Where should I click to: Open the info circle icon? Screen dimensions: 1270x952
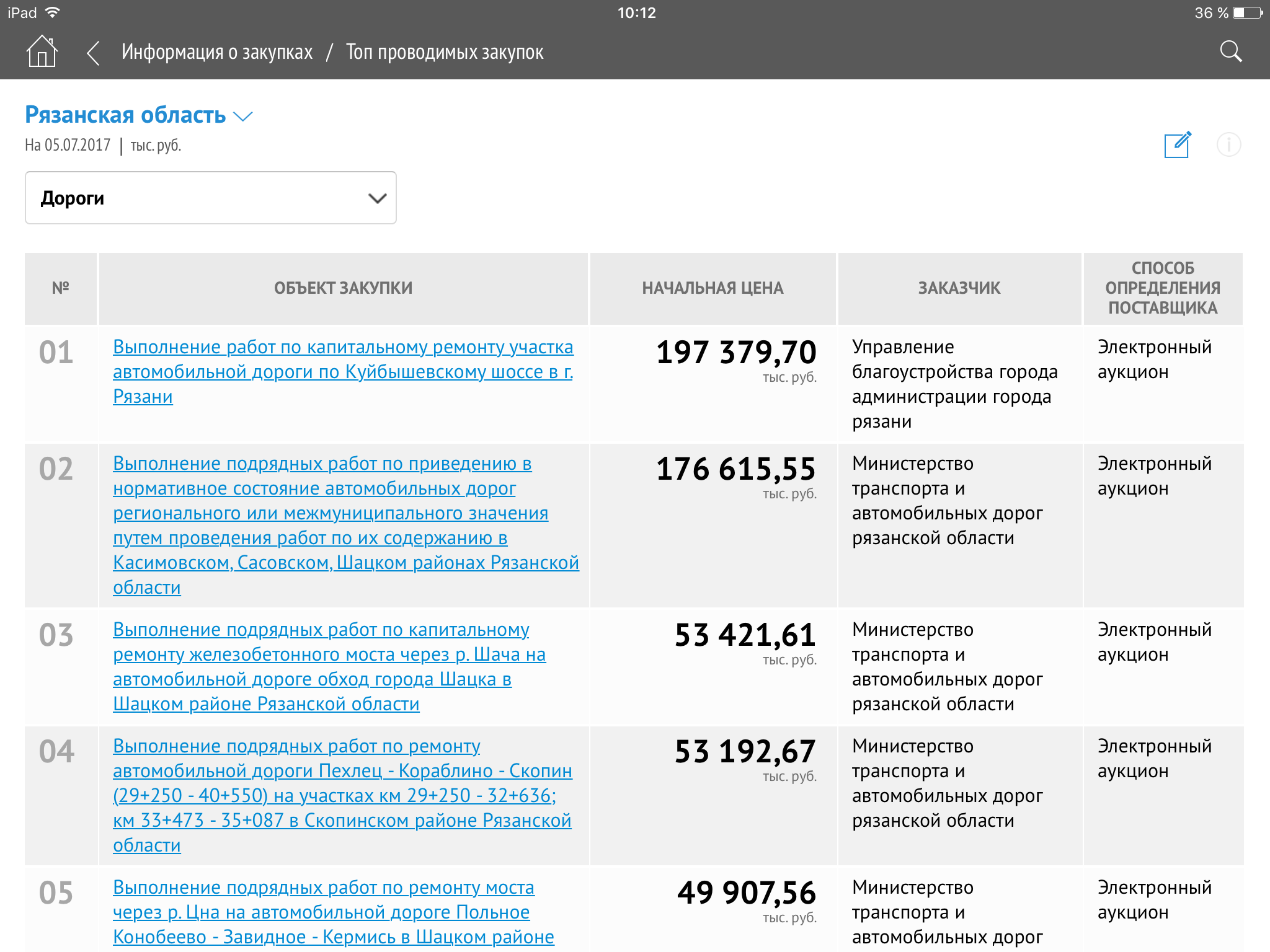click(x=1228, y=145)
